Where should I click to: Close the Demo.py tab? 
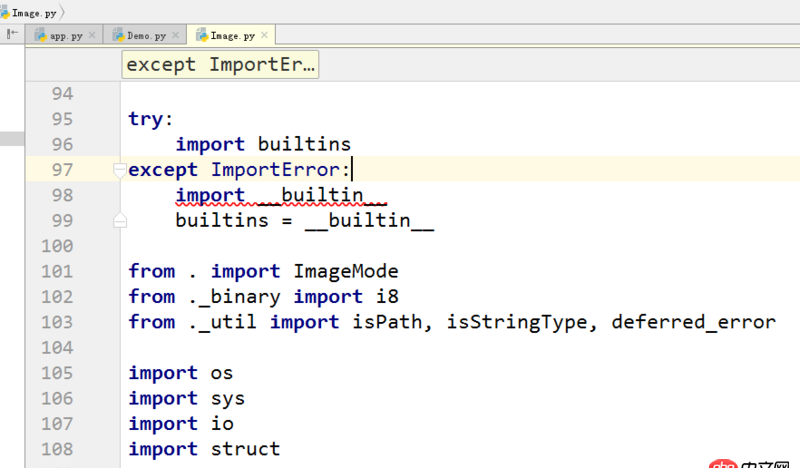click(176, 35)
